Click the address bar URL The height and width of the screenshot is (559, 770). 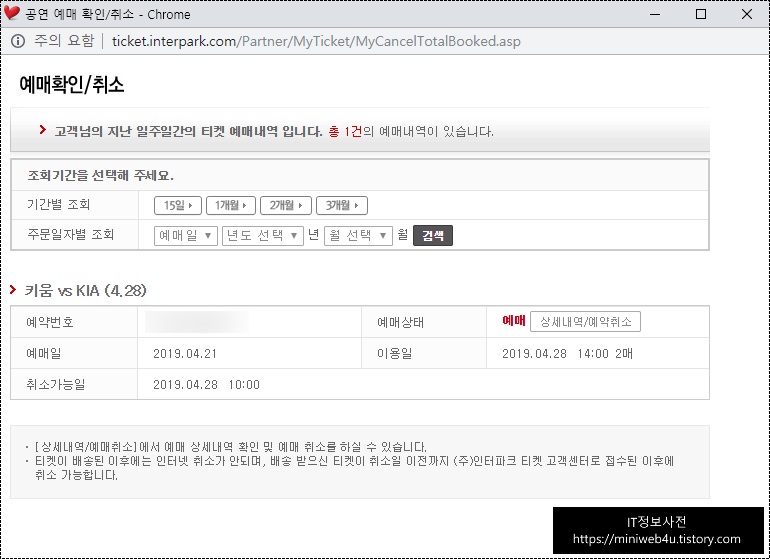(x=316, y=41)
